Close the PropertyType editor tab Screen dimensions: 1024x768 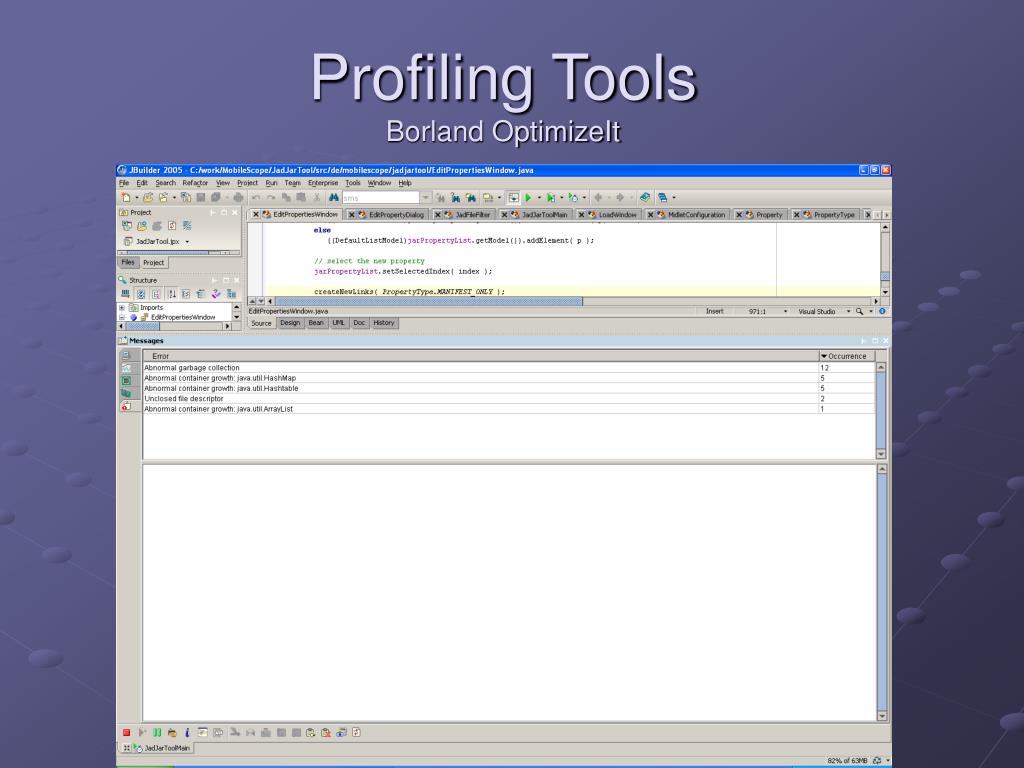point(796,215)
